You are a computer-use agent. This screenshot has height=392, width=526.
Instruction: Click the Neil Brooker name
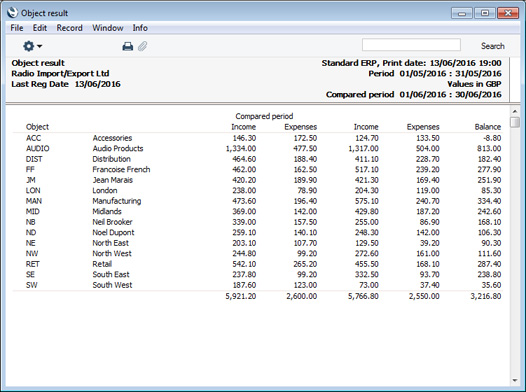[x=112, y=222]
